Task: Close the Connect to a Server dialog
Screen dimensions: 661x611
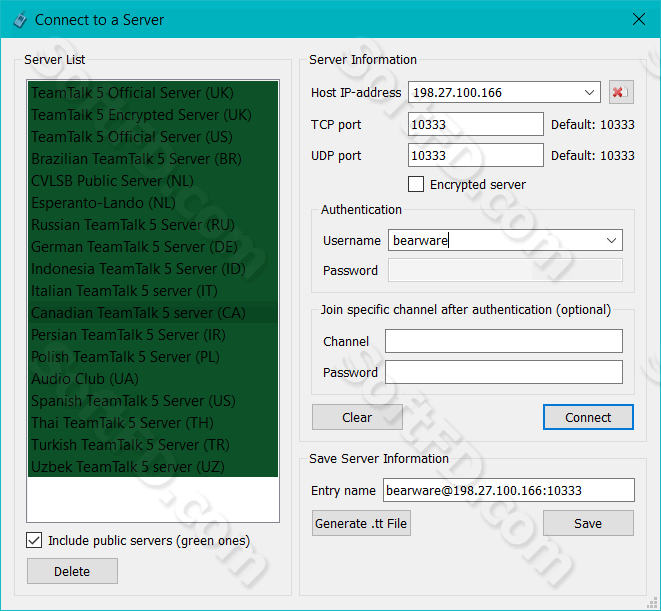Action: click(x=639, y=19)
